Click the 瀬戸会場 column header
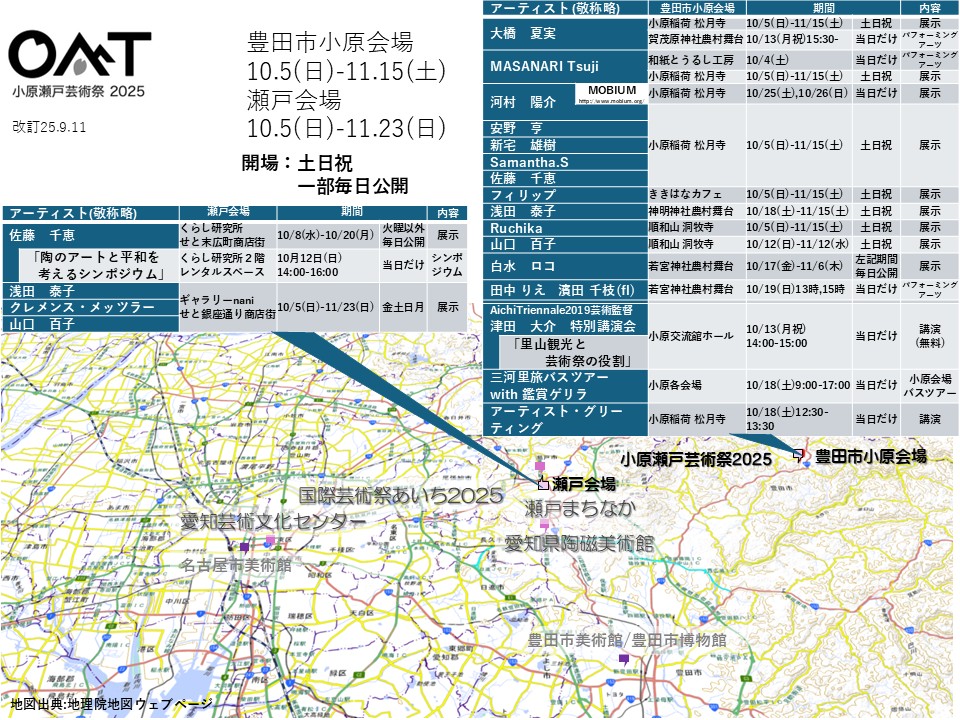 tap(227, 213)
